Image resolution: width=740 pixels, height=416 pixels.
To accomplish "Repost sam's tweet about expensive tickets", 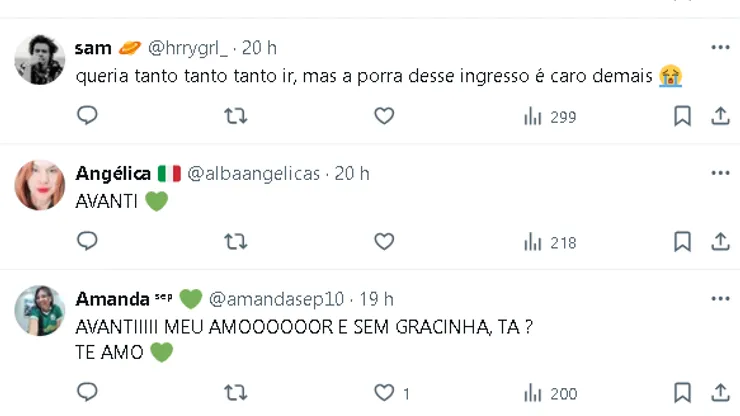I will [x=235, y=116].
